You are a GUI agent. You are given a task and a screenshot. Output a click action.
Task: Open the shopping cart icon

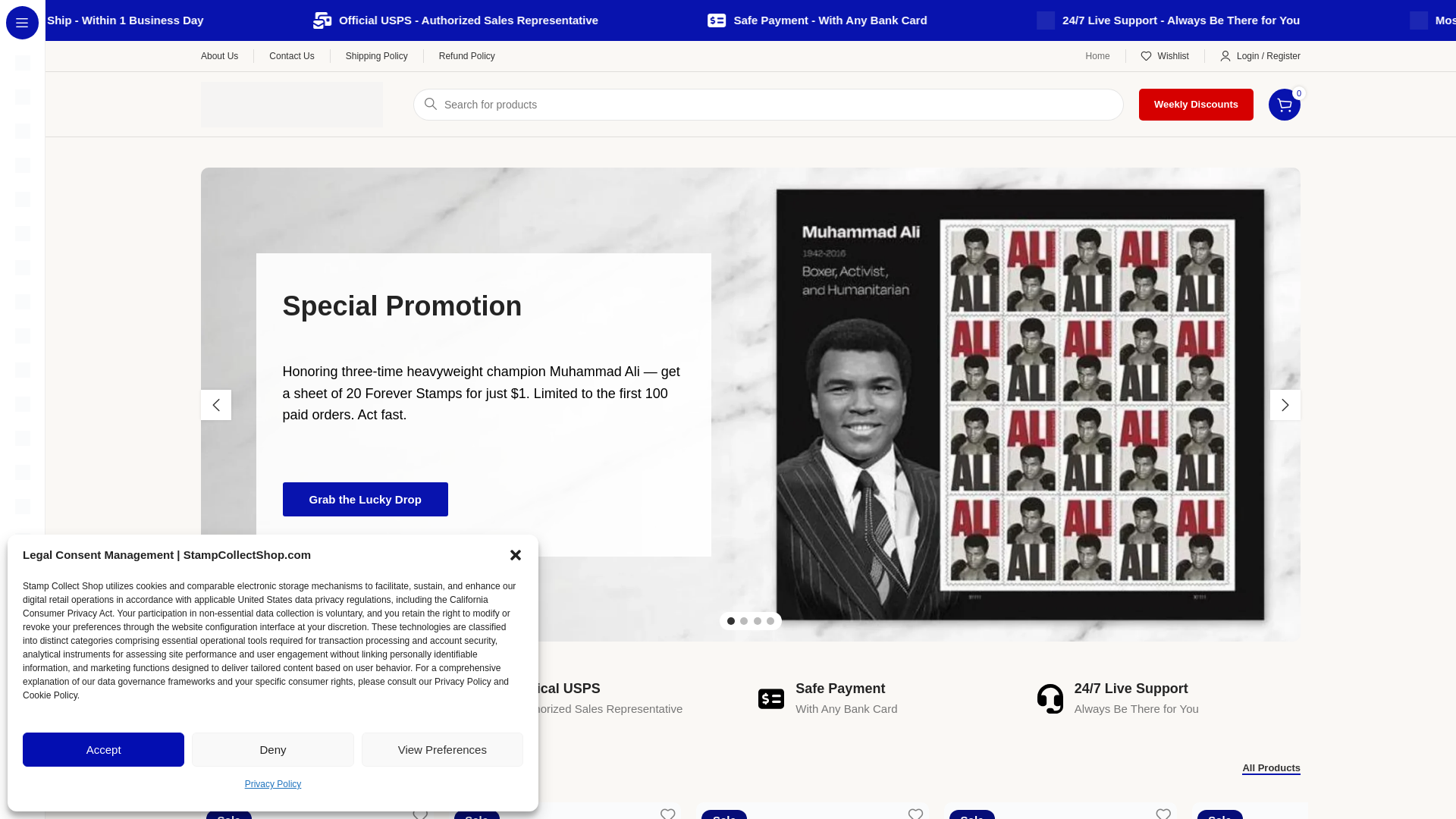[1284, 105]
